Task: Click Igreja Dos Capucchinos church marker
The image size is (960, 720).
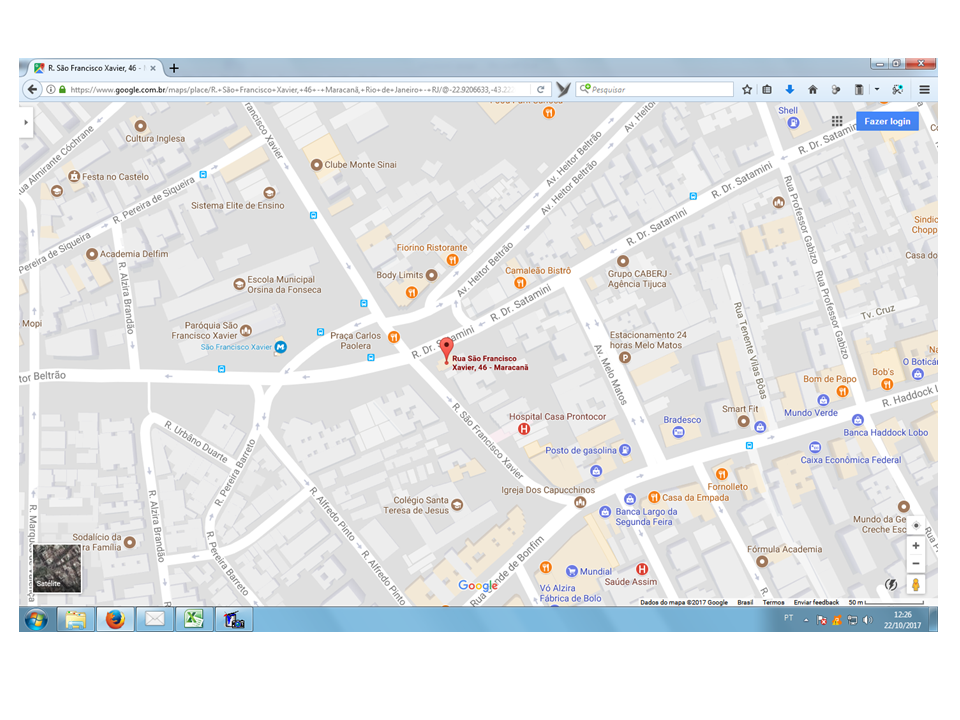Action: [x=580, y=503]
